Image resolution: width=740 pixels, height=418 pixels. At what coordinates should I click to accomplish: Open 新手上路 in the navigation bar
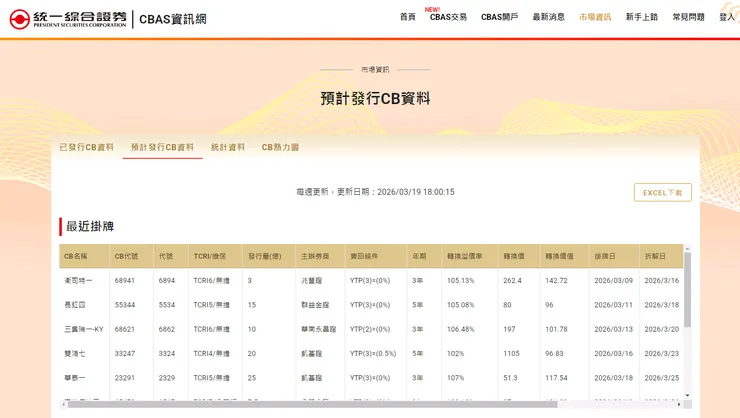pyautogui.click(x=642, y=17)
